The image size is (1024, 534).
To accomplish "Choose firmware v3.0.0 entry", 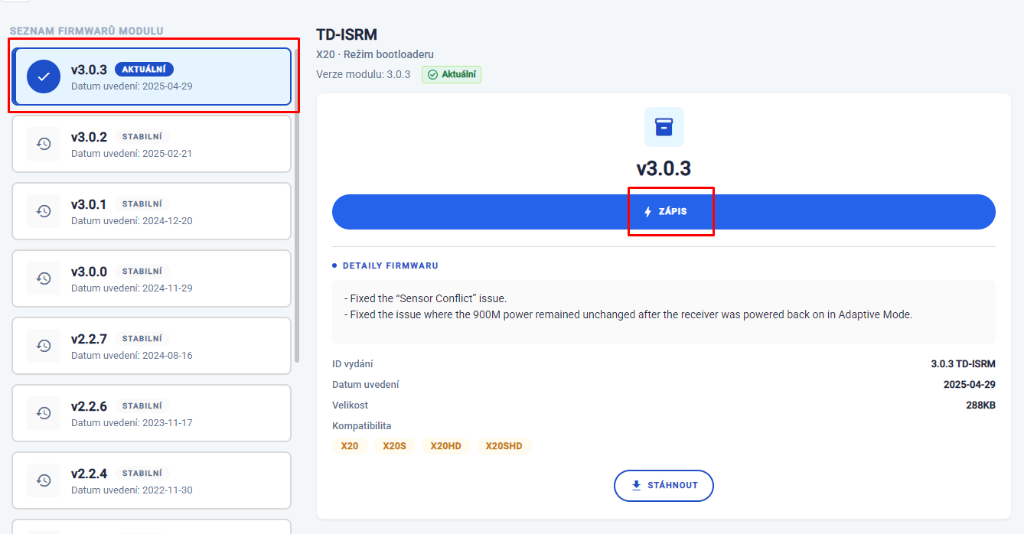I will coord(152,278).
